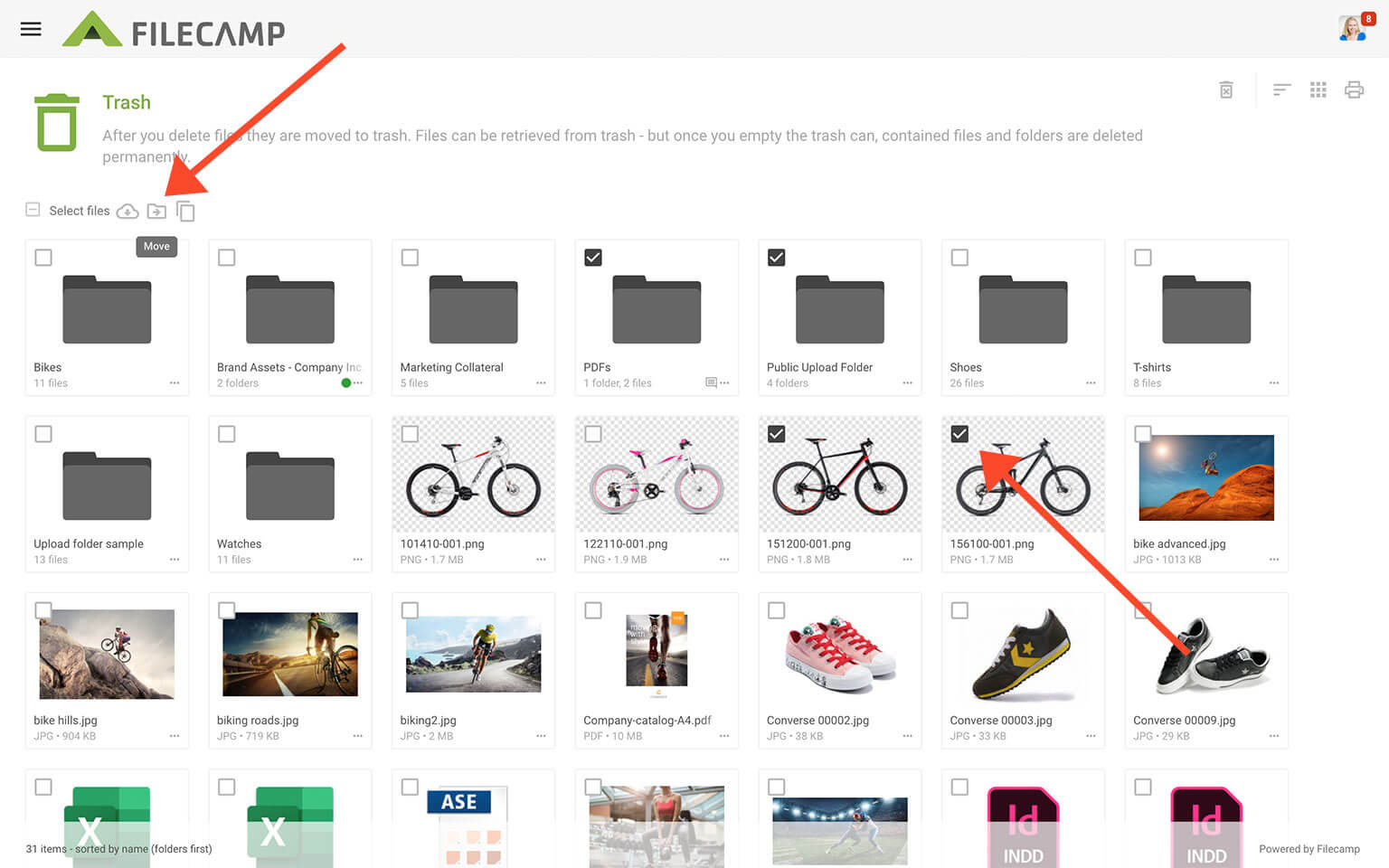This screenshot has height=868, width=1389.
Task: Click the print icon
Action: [1354, 90]
